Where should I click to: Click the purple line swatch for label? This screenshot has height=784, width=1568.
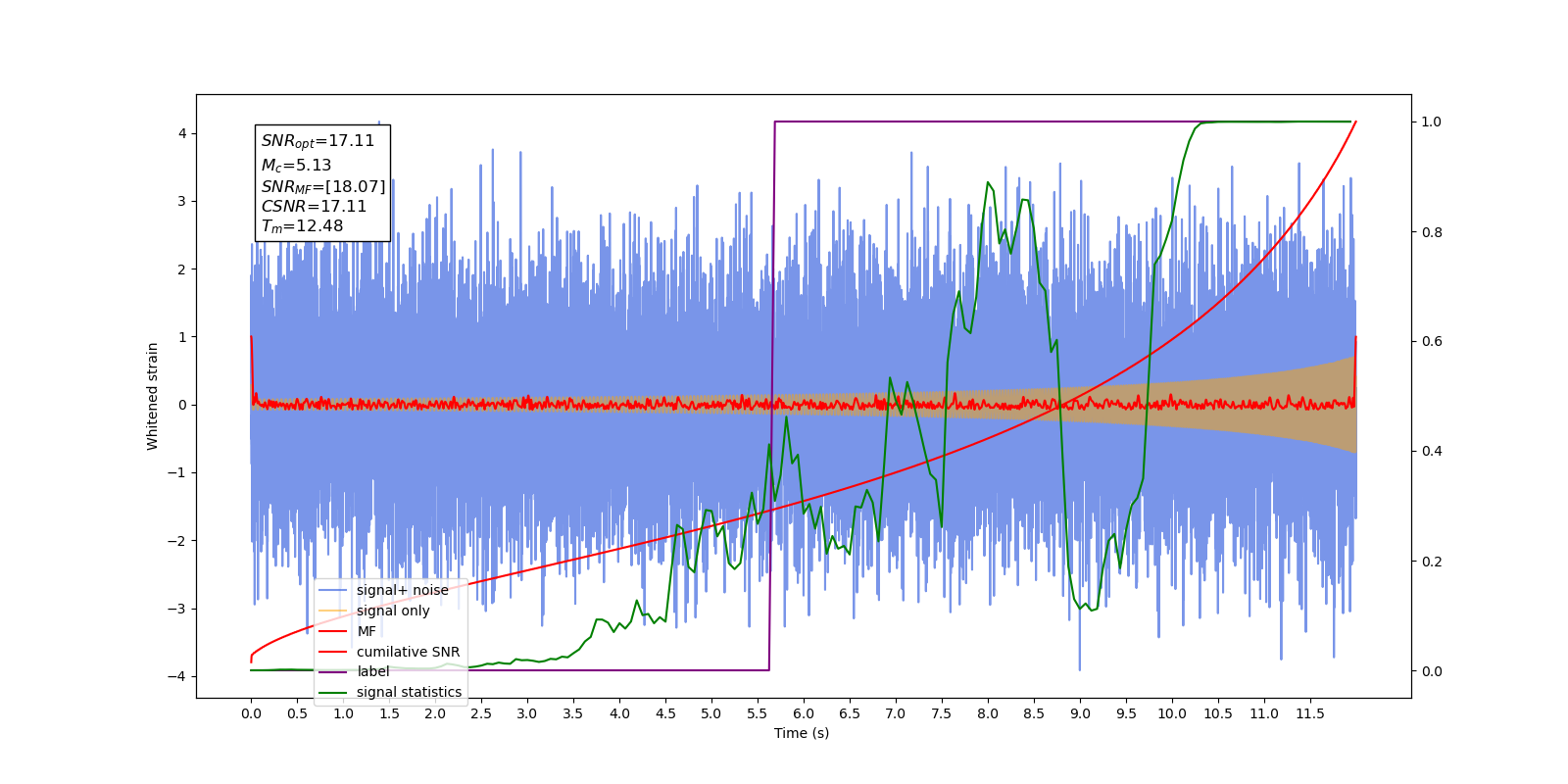[x=333, y=671]
